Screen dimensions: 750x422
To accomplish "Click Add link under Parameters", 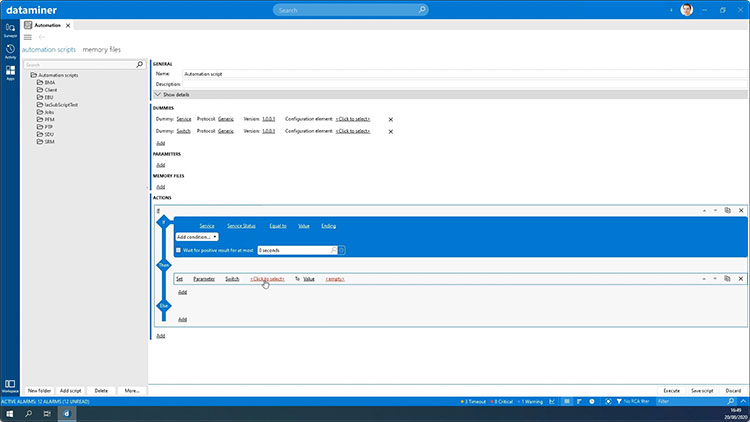I will click(161, 165).
